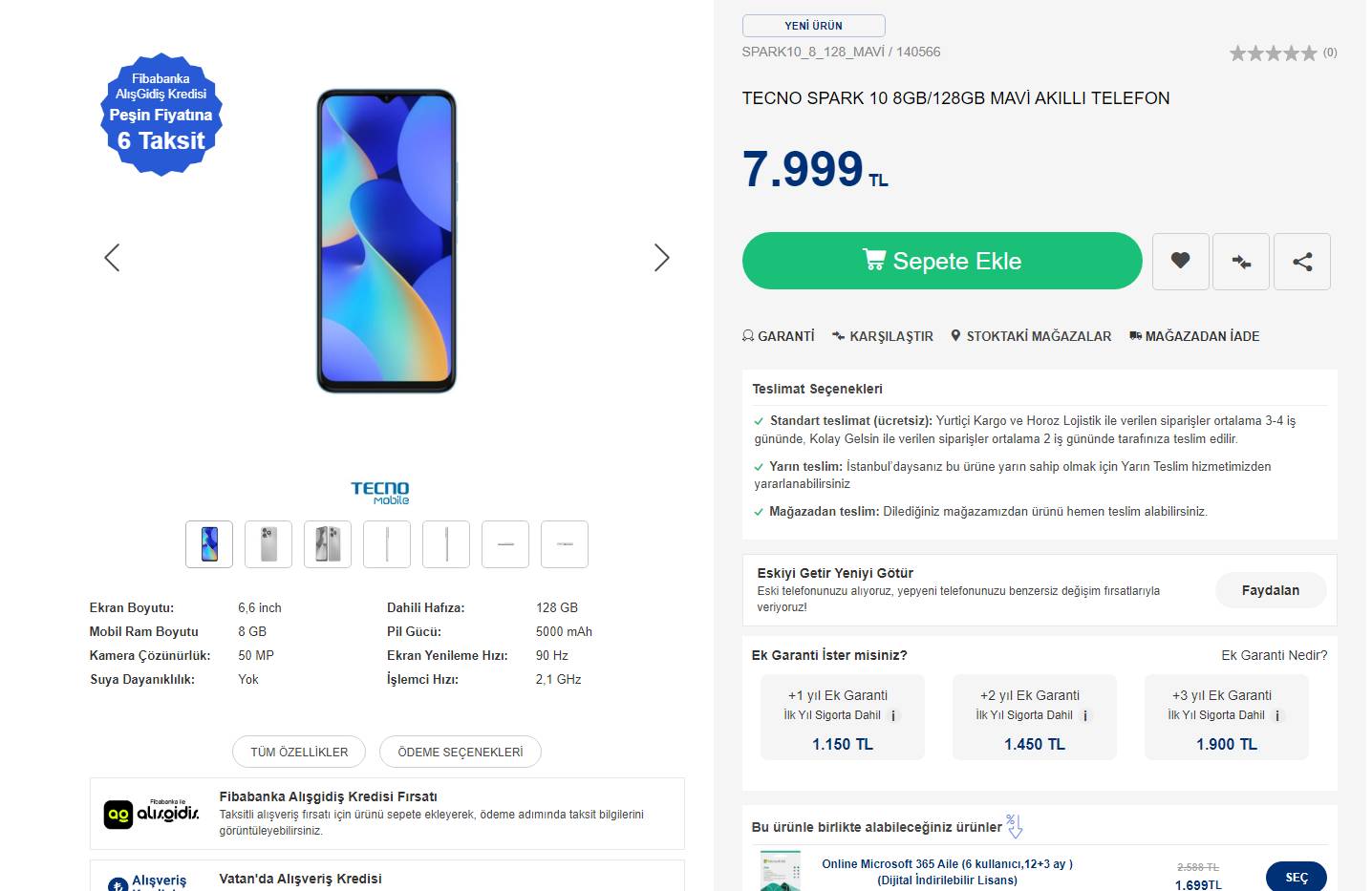Click the Sepete Ekle button
Viewport: 1372px width, 891px height.
tap(941, 261)
